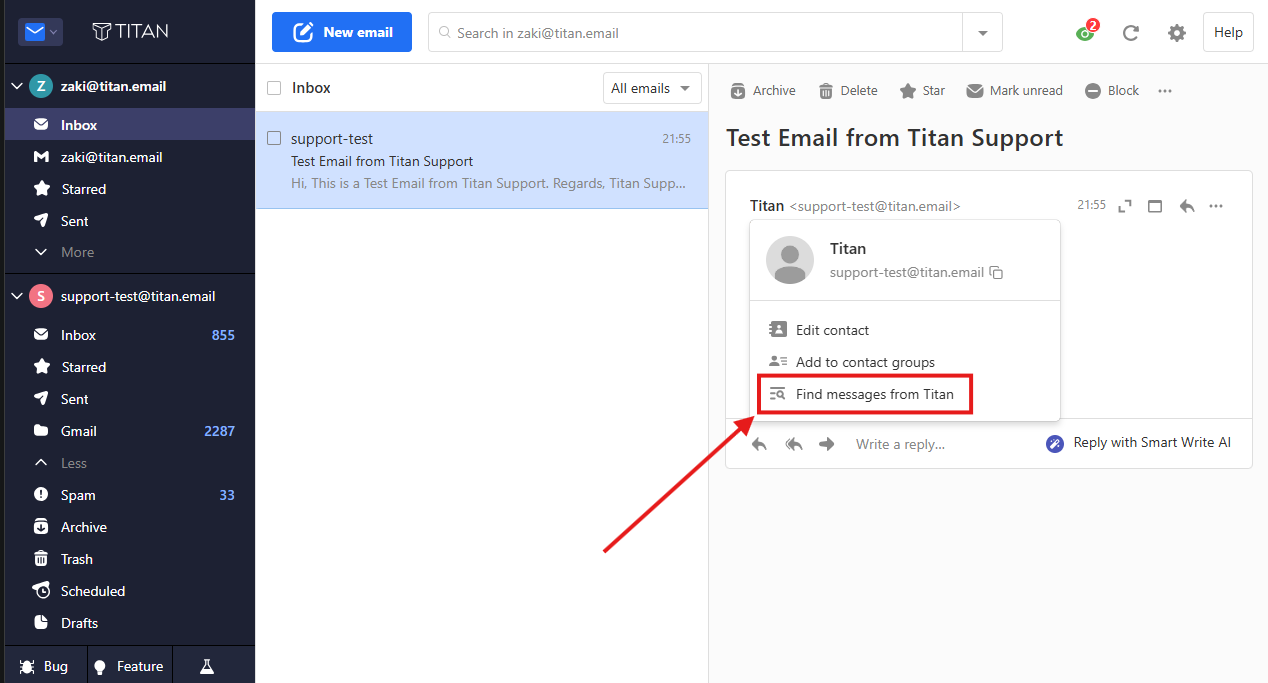Open message options three-dot menu
Screen dimensions: 1268x683
pos(1216,206)
